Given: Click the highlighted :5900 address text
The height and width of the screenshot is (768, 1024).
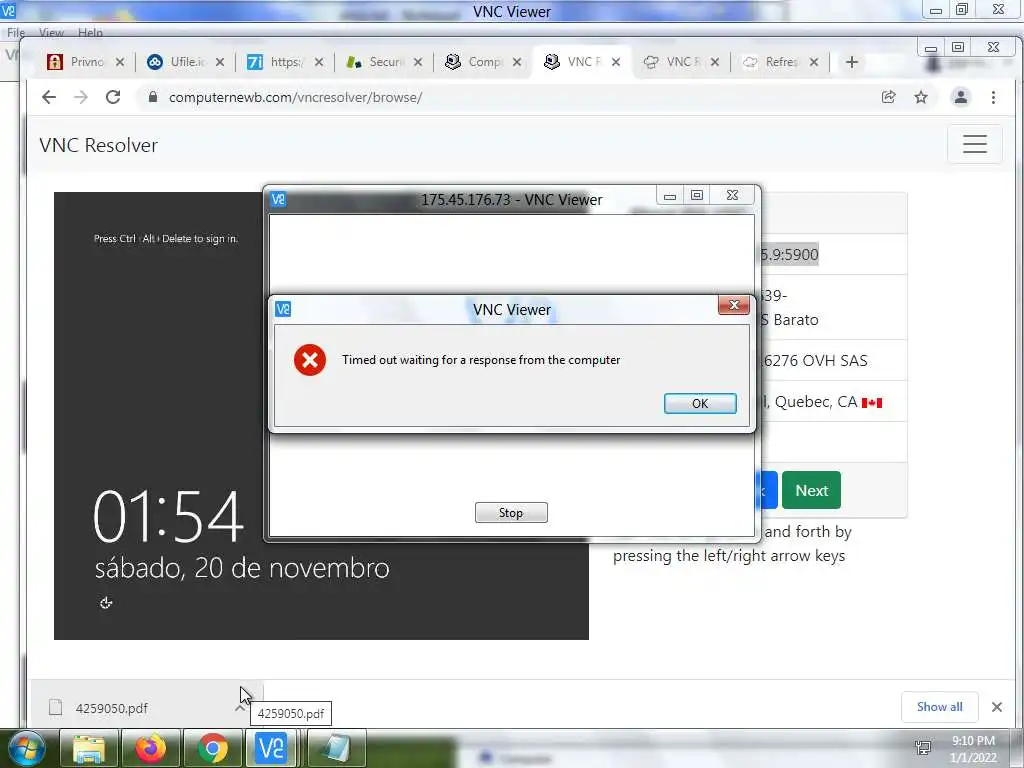Looking at the screenshot, I should pyautogui.click(x=789, y=254).
